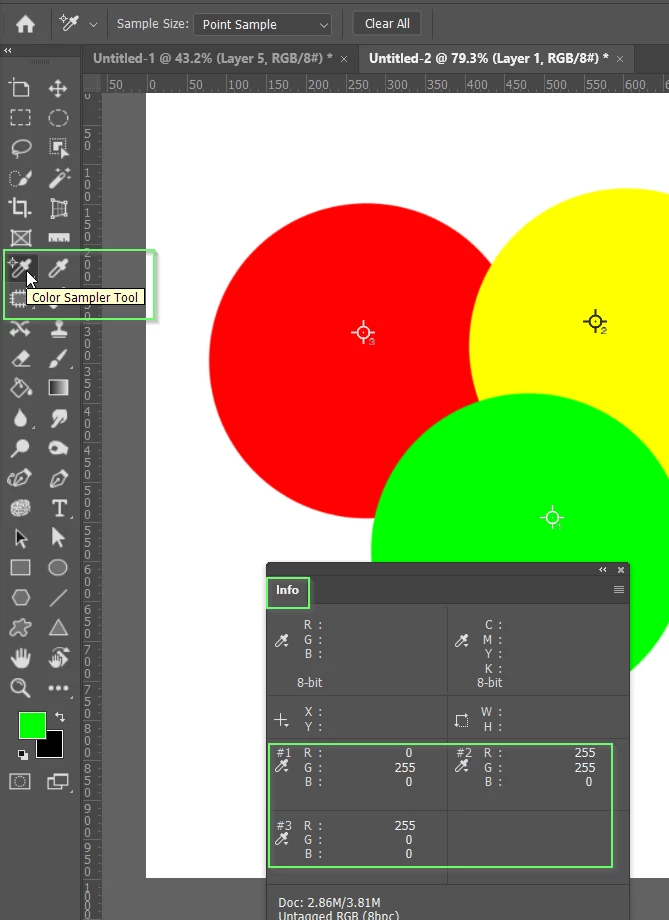Select the Move tool
This screenshot has height=920, width=669.
(x=58, y=89)
